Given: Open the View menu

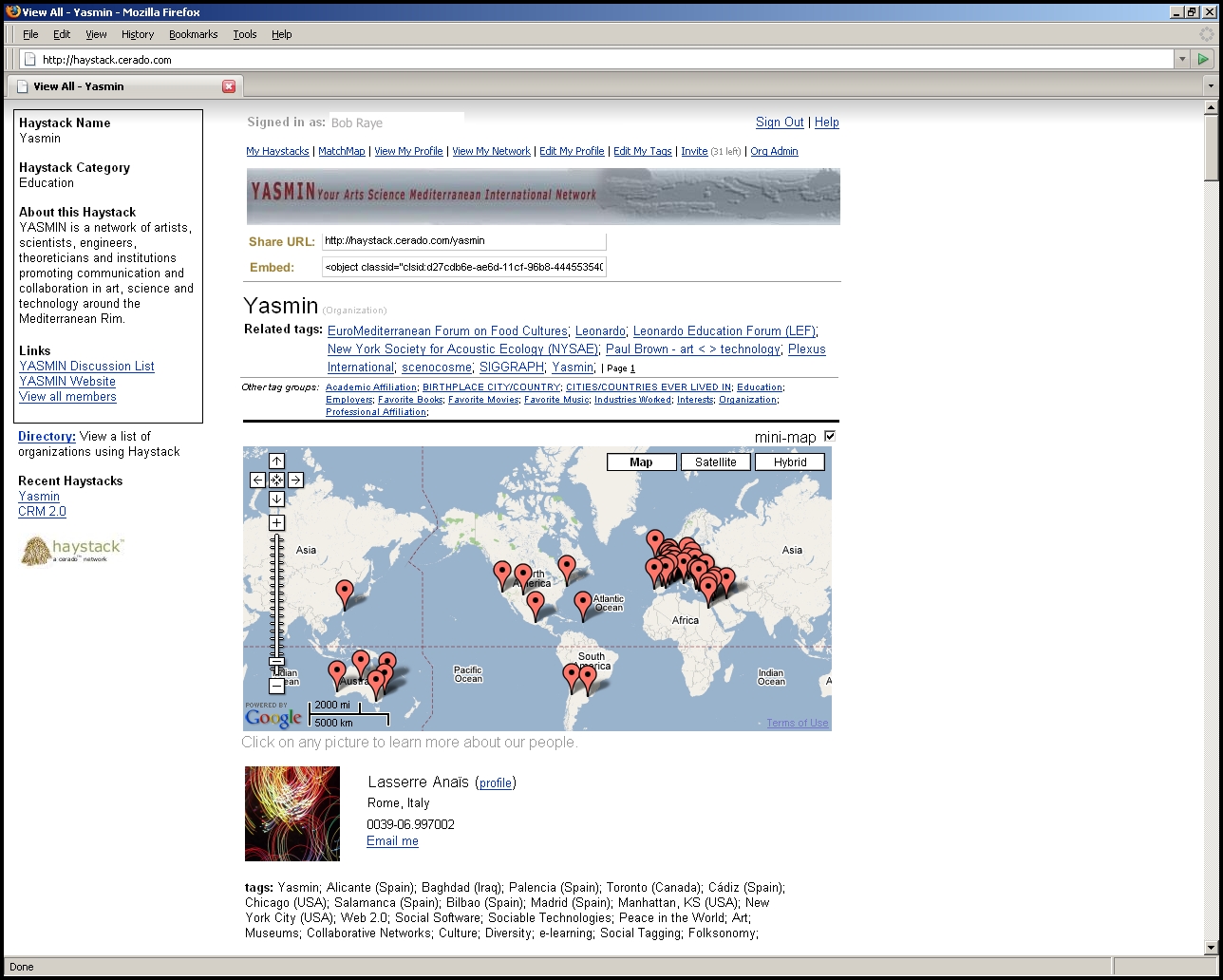Looking at the screenshot, I should tap(96, 34).
